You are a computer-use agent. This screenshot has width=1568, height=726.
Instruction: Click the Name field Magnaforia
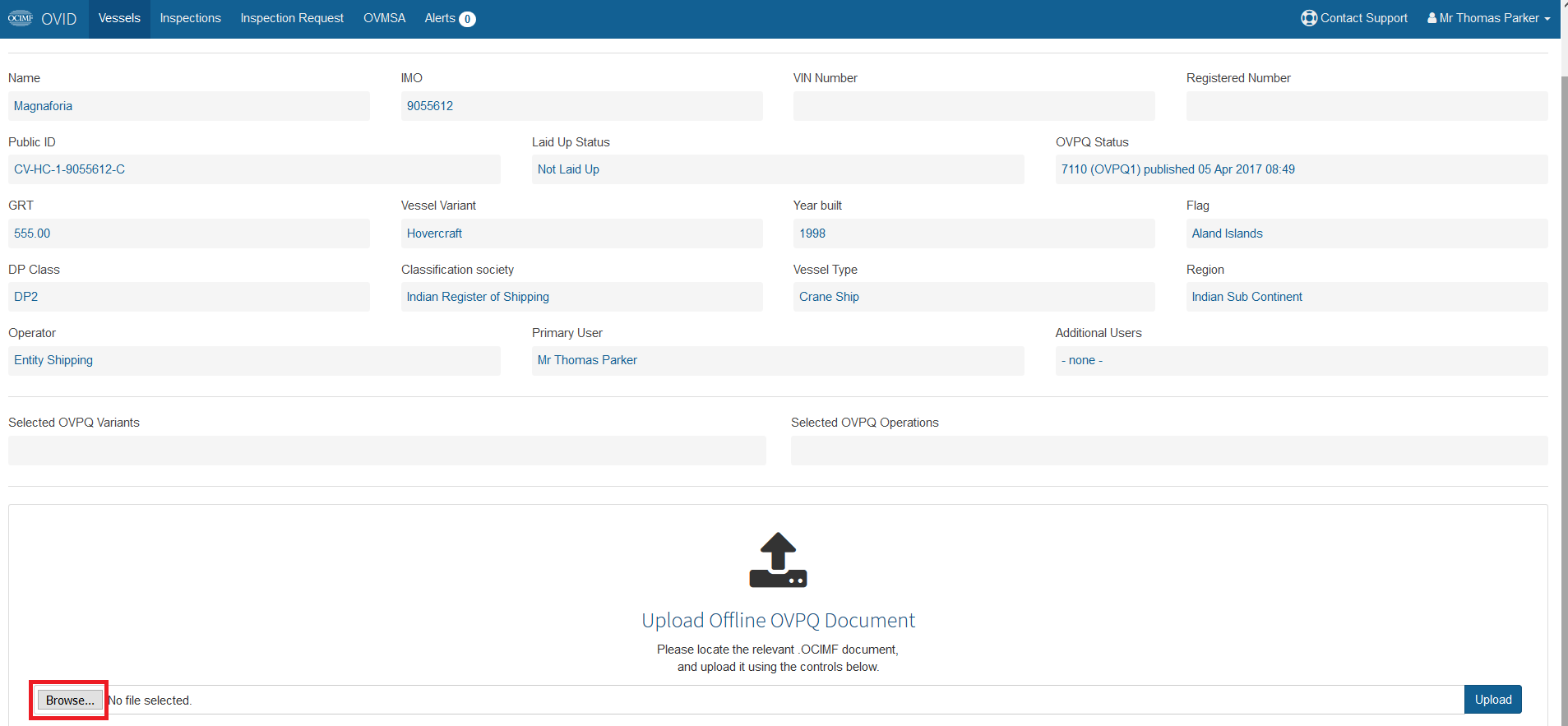tap(189, 106)
